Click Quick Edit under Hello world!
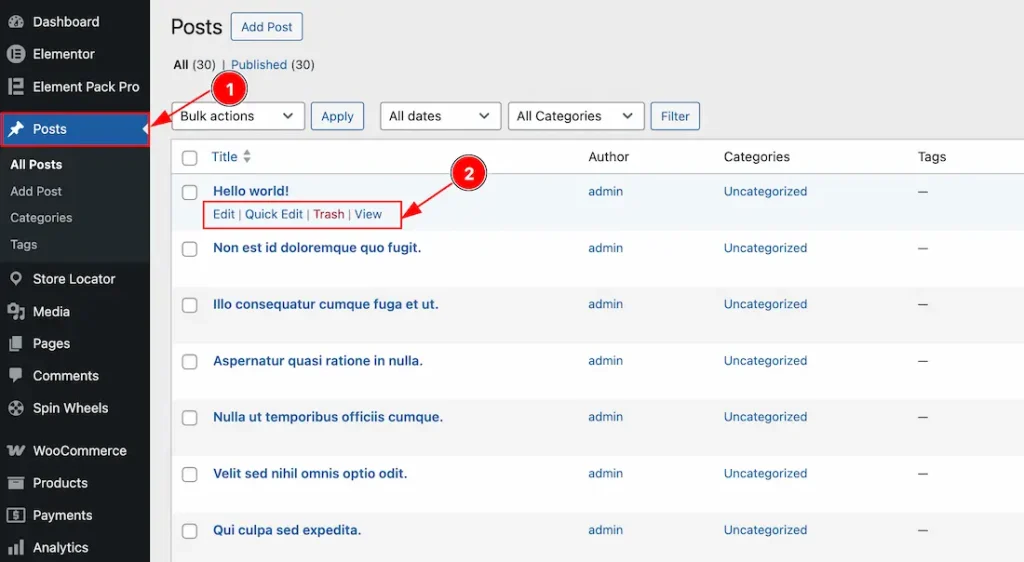The width and height of the screenshot is (1024, 562). [274, 214]
